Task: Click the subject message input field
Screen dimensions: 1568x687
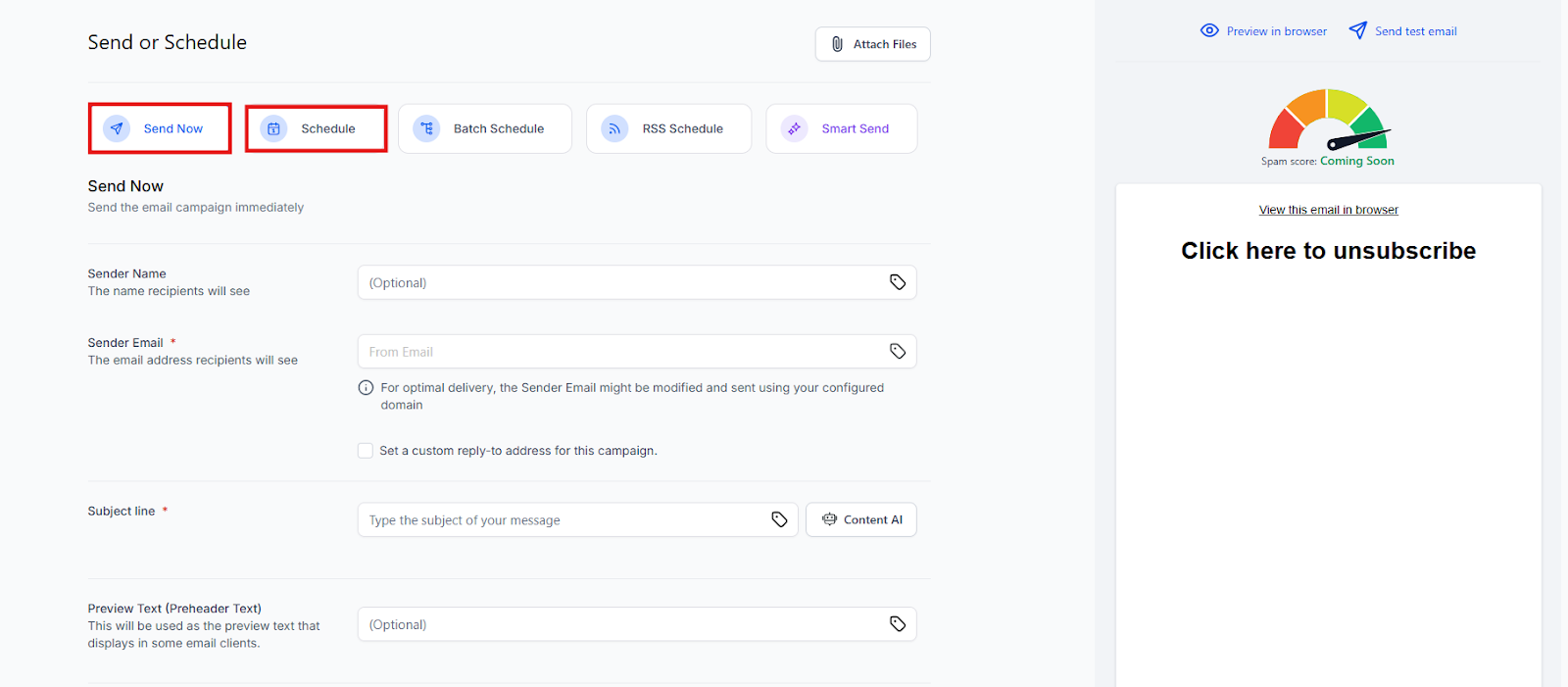Action: (x=563, y=519)
